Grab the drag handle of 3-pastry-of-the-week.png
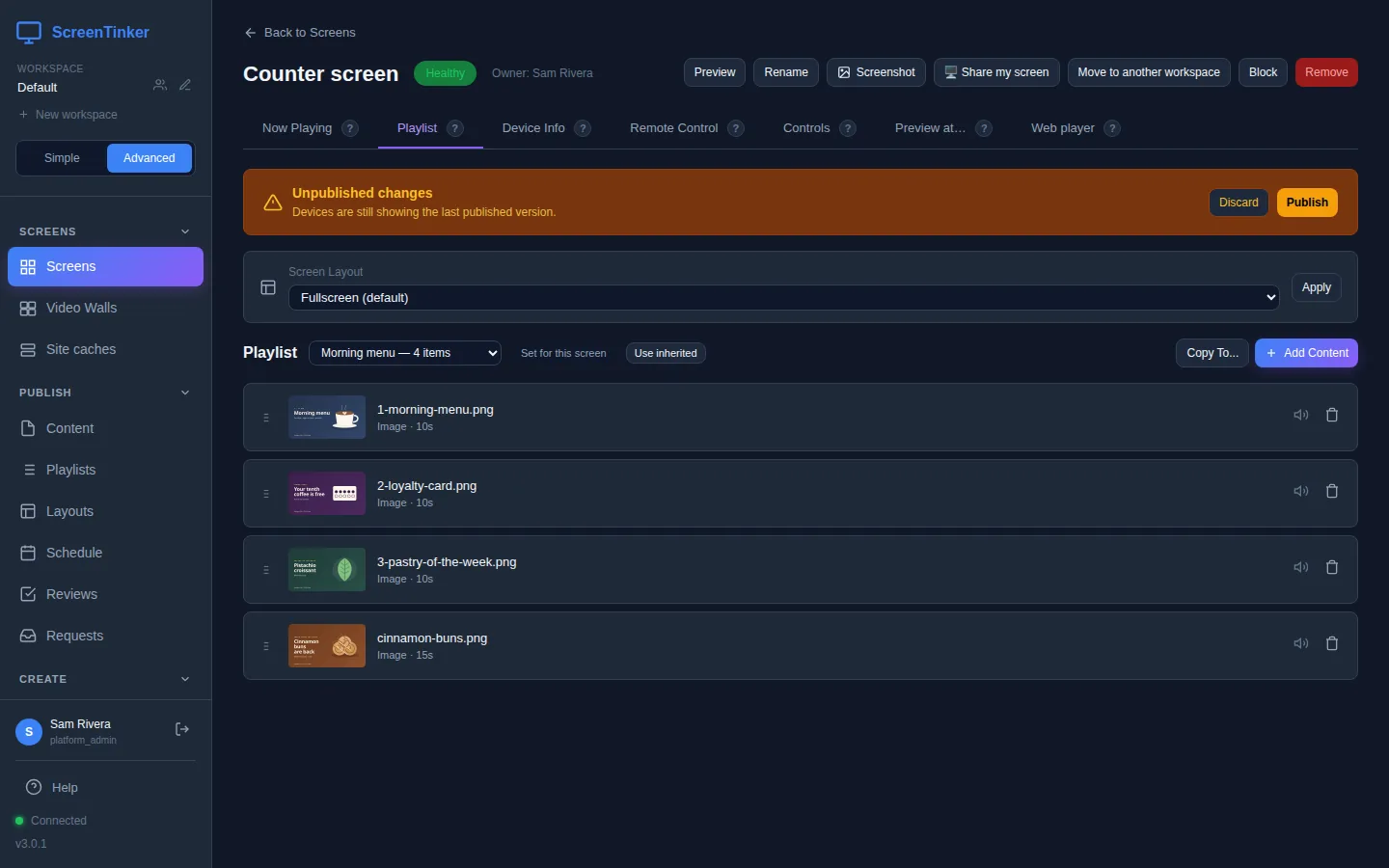This screenshot has width=1389, height=868. click(x=266, y=570)
